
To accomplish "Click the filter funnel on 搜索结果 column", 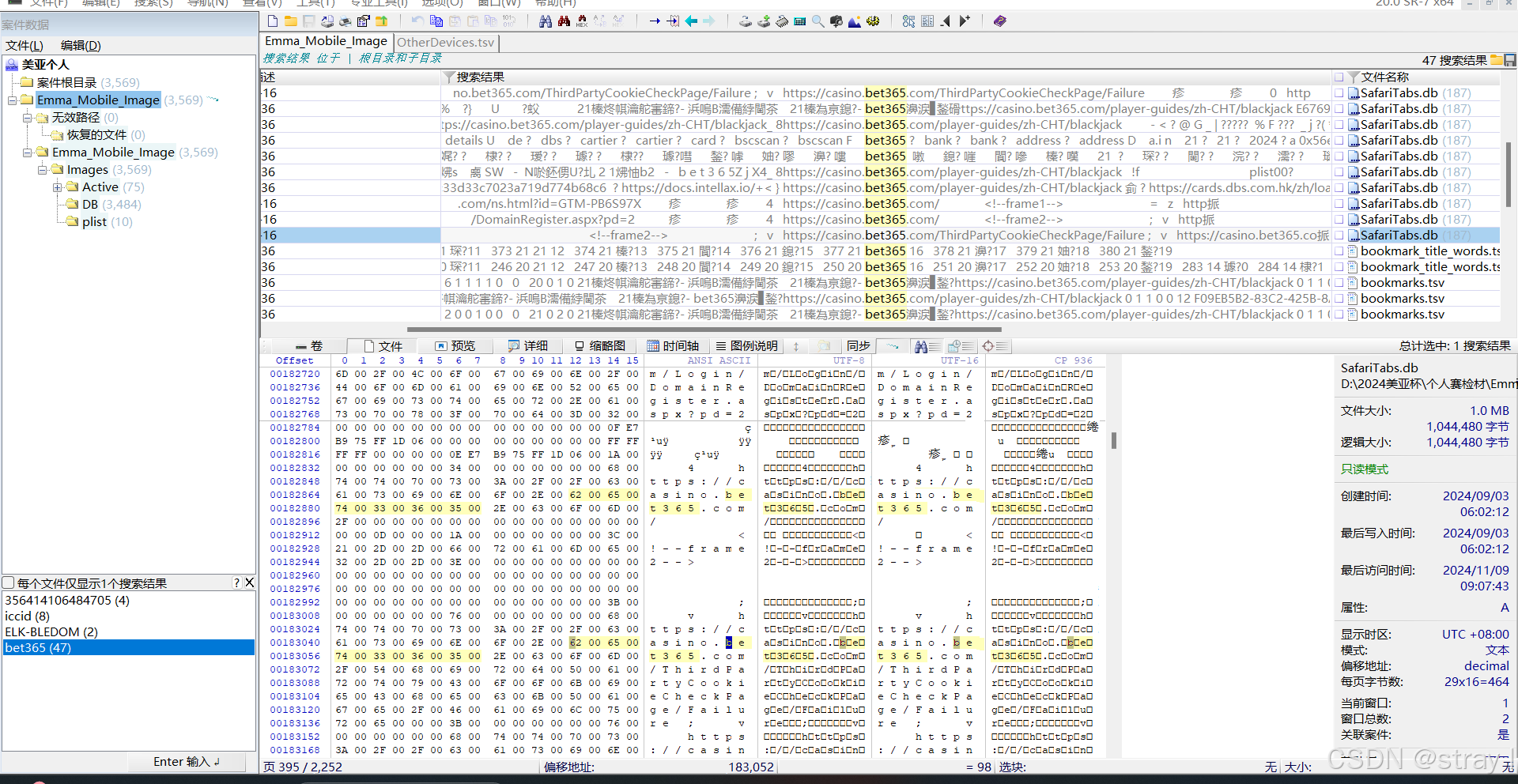I will [449, 77].
